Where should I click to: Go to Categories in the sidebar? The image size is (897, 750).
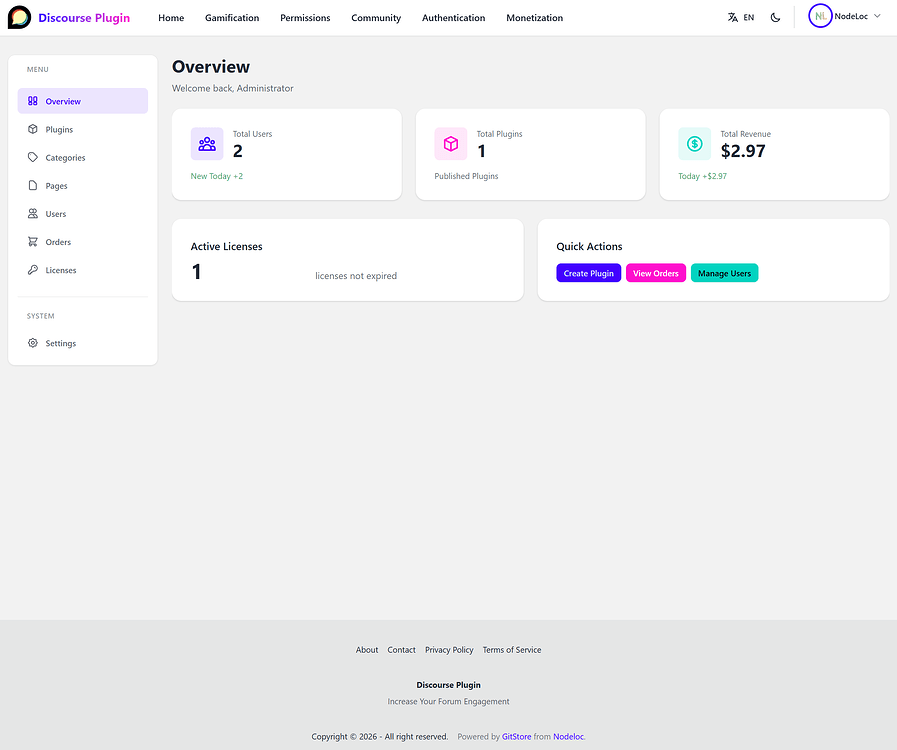[65, 158]
